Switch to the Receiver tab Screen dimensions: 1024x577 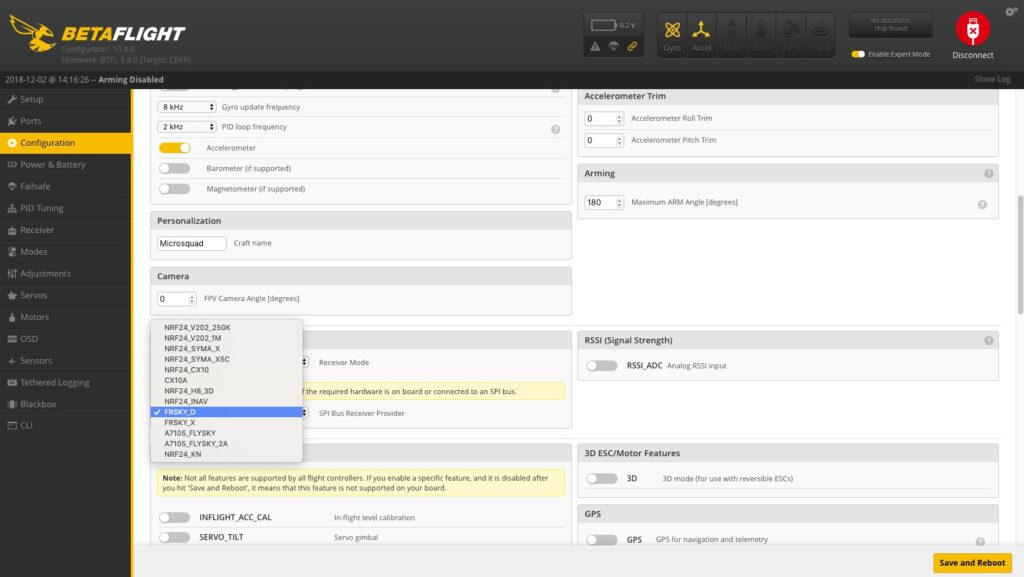click(37, 230)
